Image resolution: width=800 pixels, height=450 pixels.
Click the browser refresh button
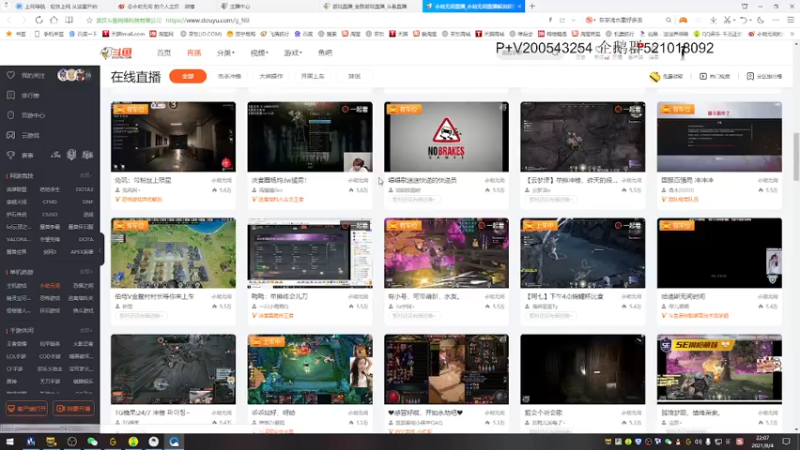click(39, 20)
